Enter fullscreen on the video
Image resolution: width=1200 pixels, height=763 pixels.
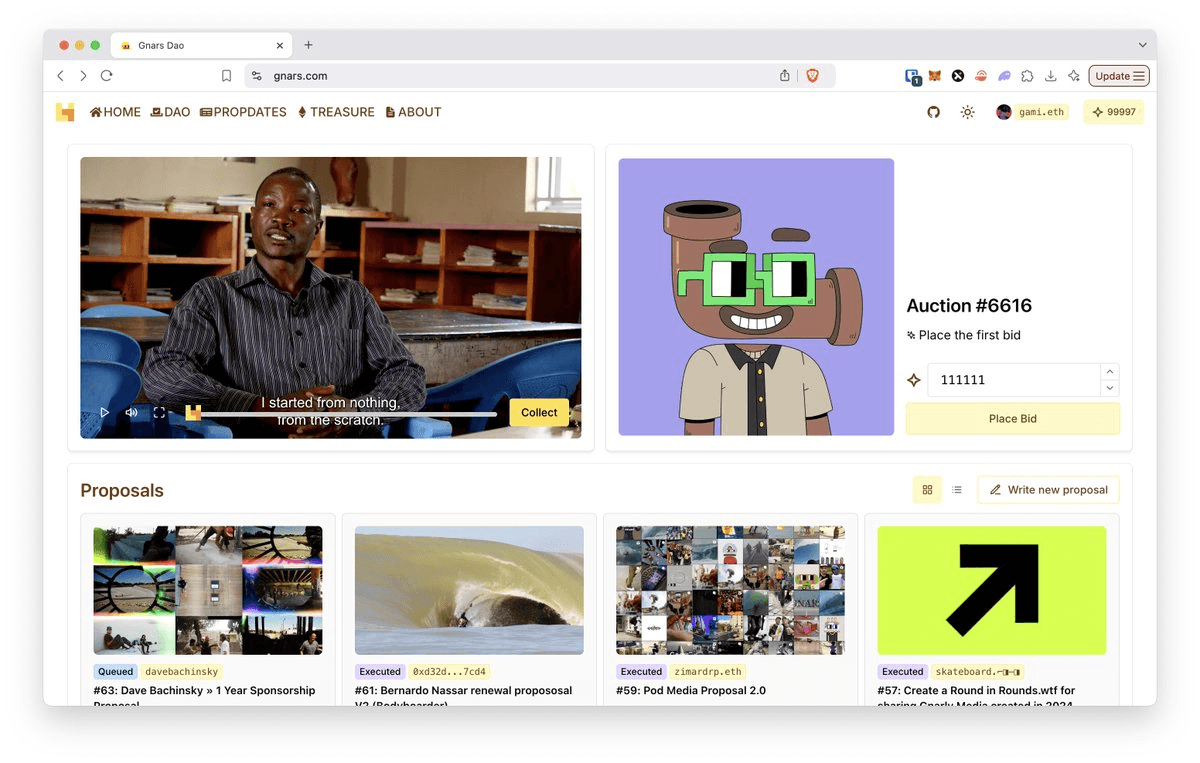point(159,412)
